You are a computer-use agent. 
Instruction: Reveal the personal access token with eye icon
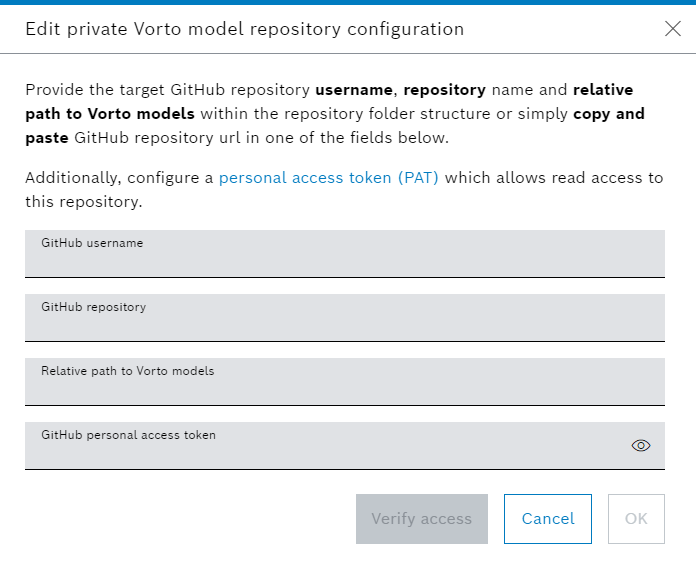pyautogui.click(x=641, y=445)
